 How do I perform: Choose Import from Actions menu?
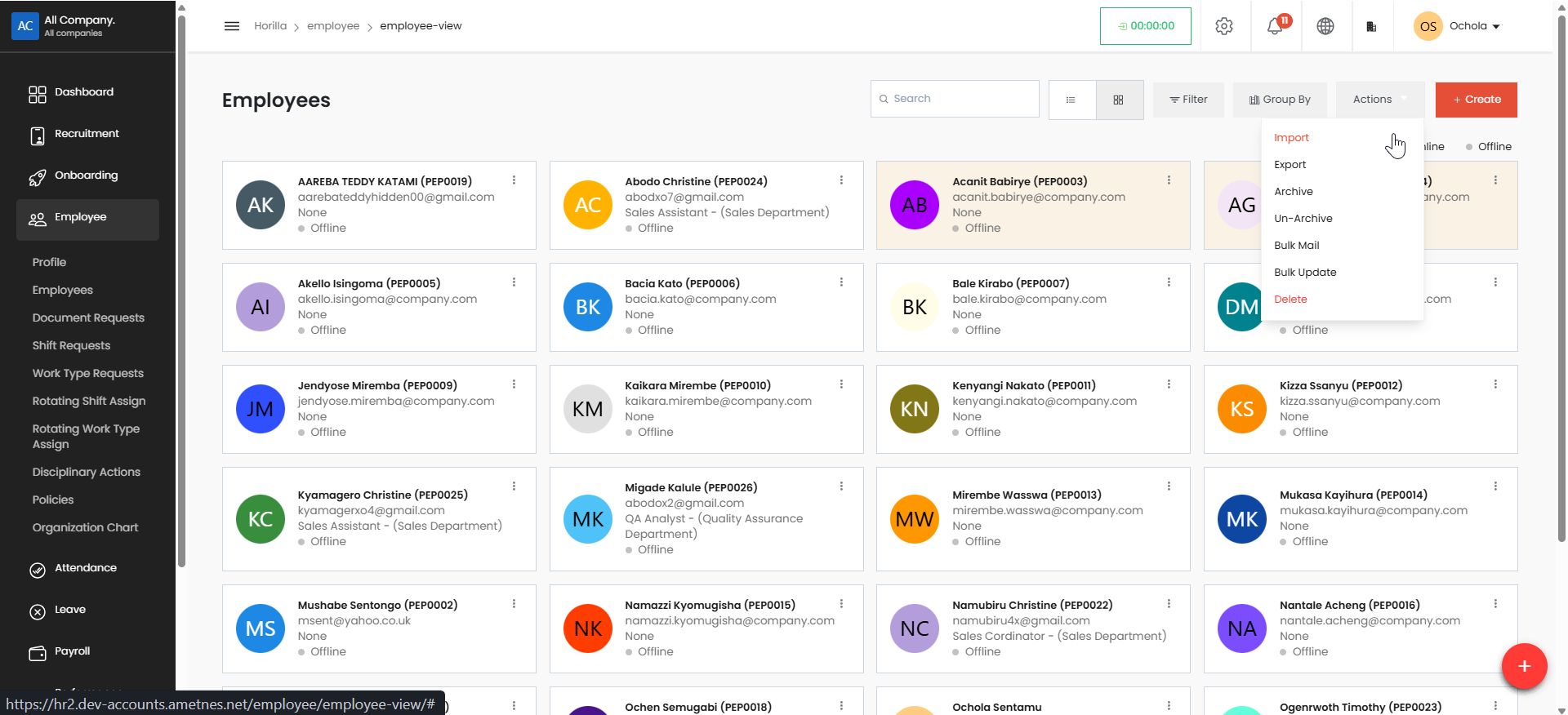[x=1291, y=138]
